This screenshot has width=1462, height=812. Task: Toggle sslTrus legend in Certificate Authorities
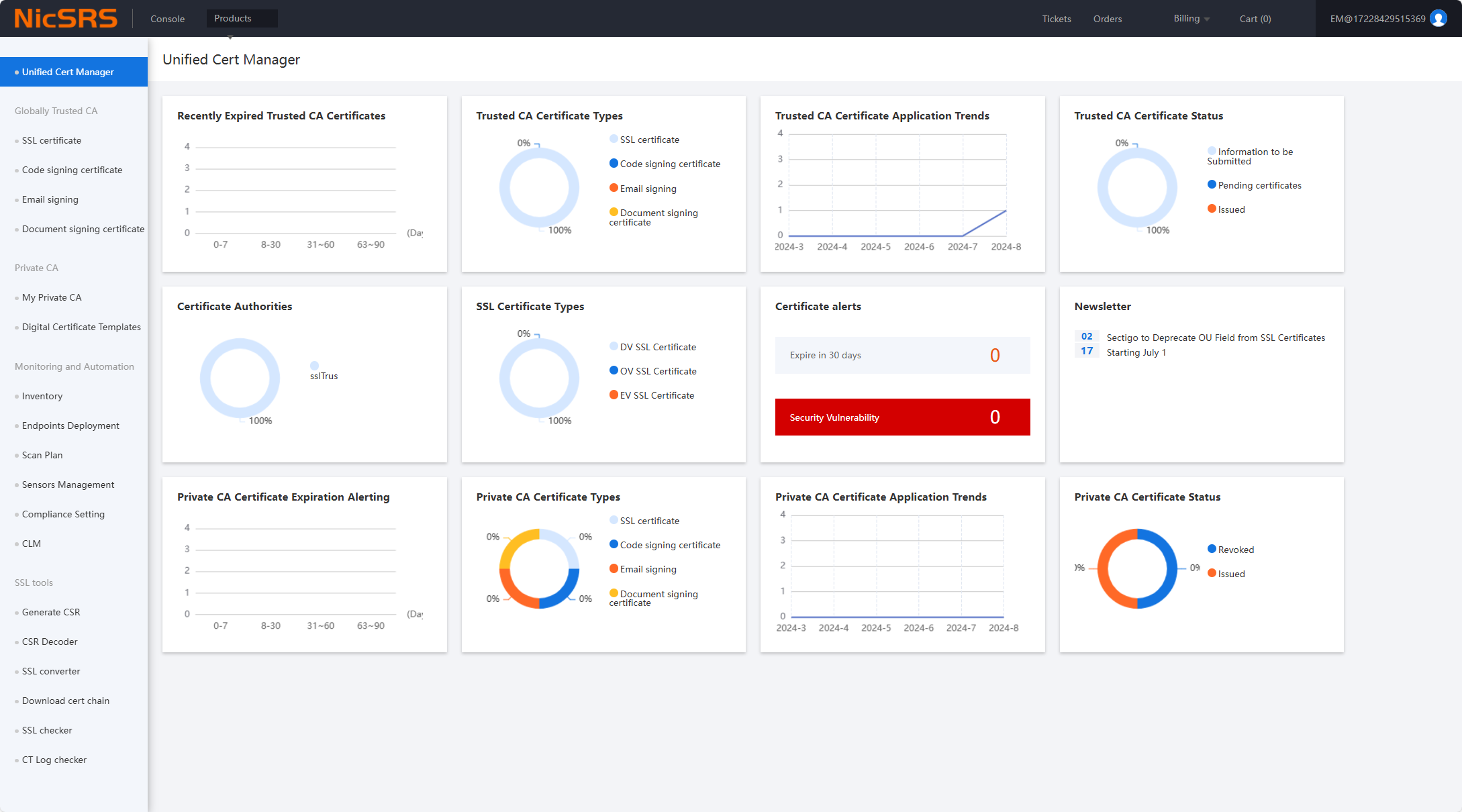(324, 371)
